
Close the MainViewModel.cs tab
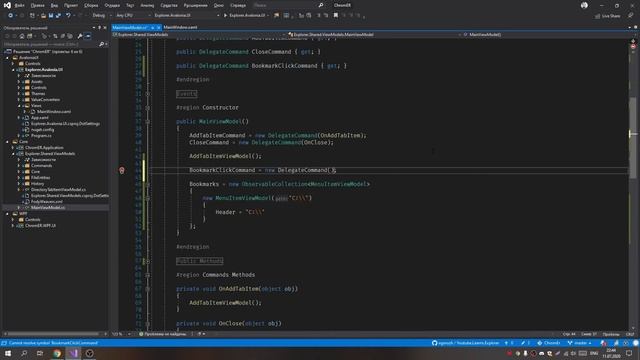158,27
